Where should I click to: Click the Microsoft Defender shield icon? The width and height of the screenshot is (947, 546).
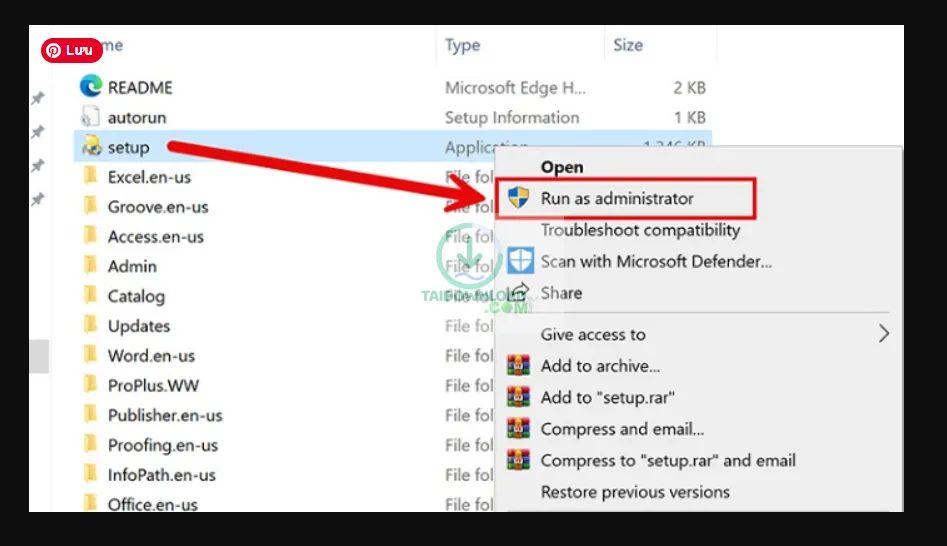(x=520, y=261)
